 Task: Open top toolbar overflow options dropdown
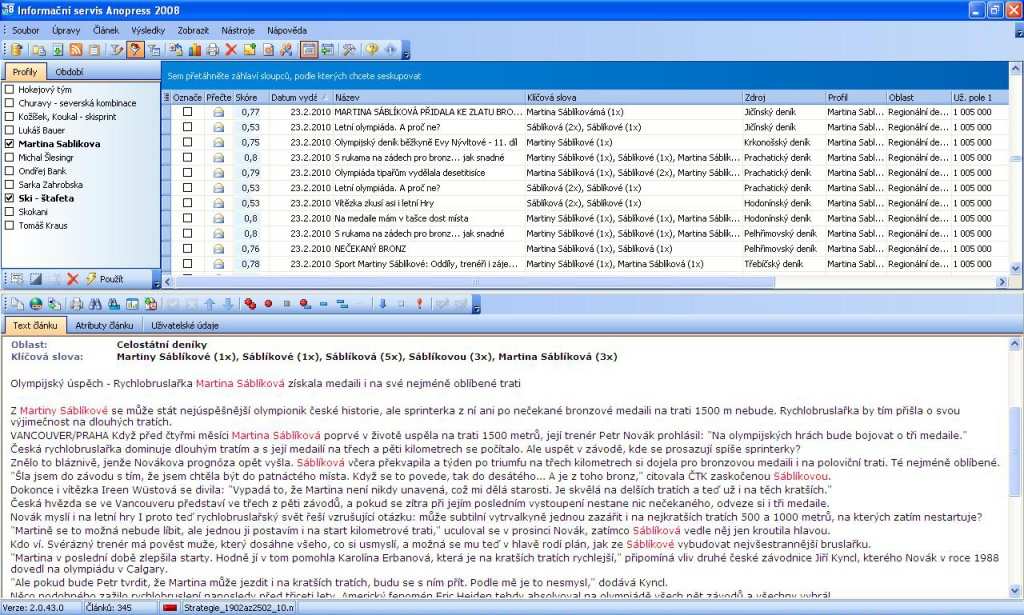tap(406, 51)
